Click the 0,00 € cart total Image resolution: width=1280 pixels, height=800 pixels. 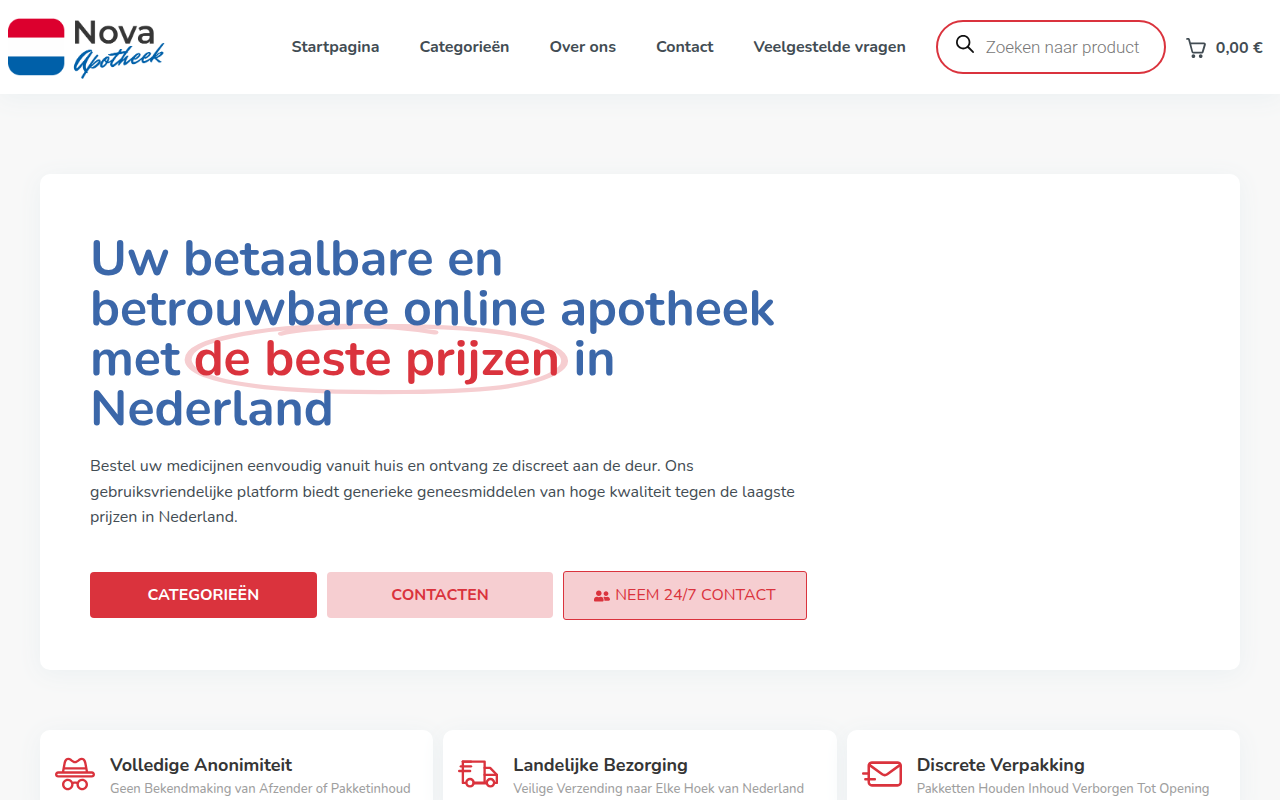[1239, 47]
